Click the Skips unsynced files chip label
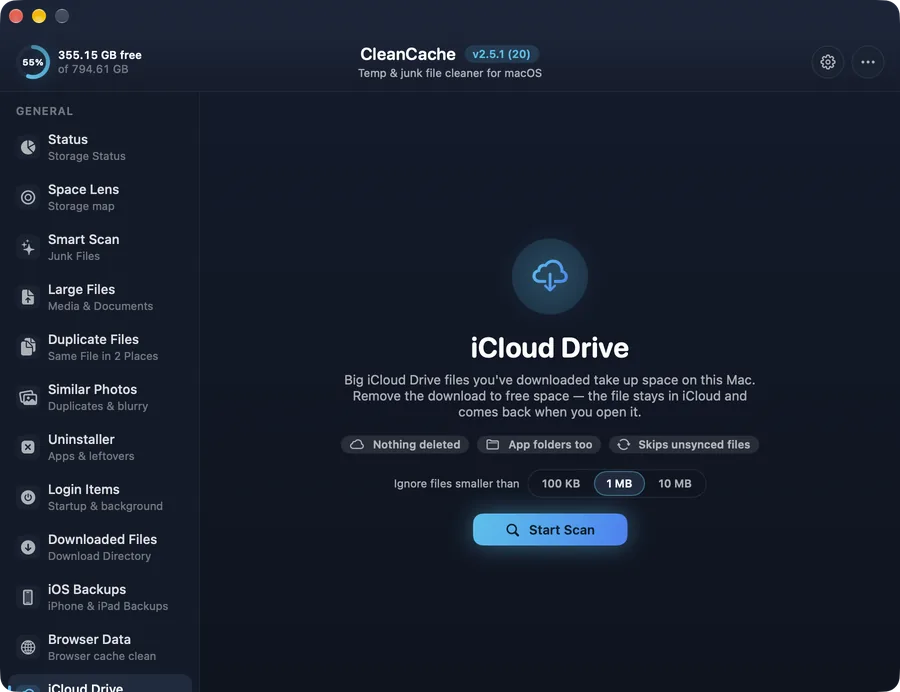The height and width of the screenshot is (692, 900). (694, 445)
